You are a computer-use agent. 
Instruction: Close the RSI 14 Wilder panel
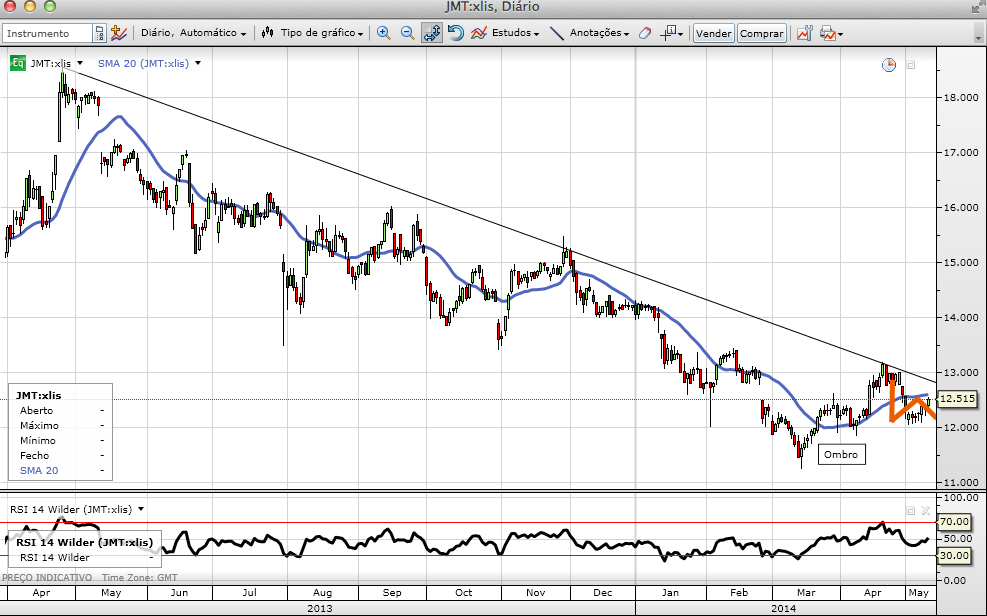tap(925, 511)
